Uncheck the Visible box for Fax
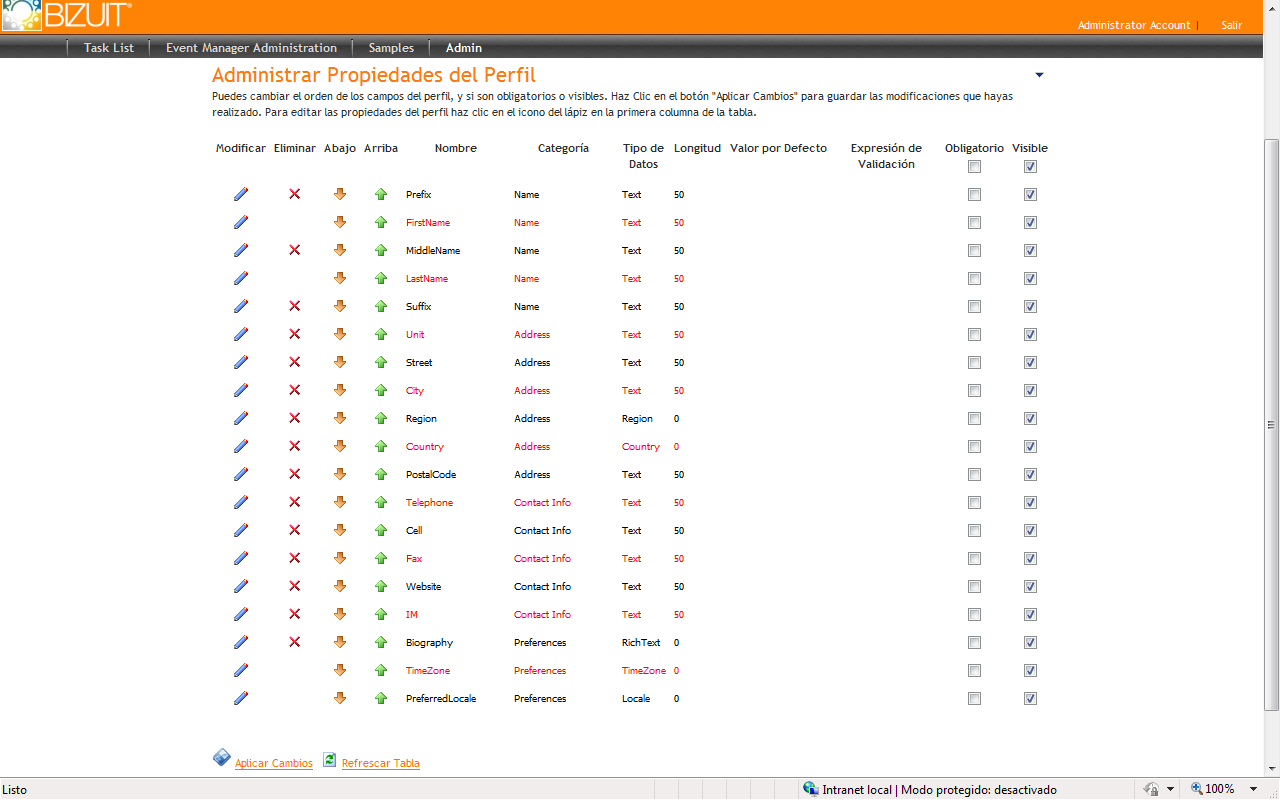Screen dimensions: 1280x800 [1030, 559]
